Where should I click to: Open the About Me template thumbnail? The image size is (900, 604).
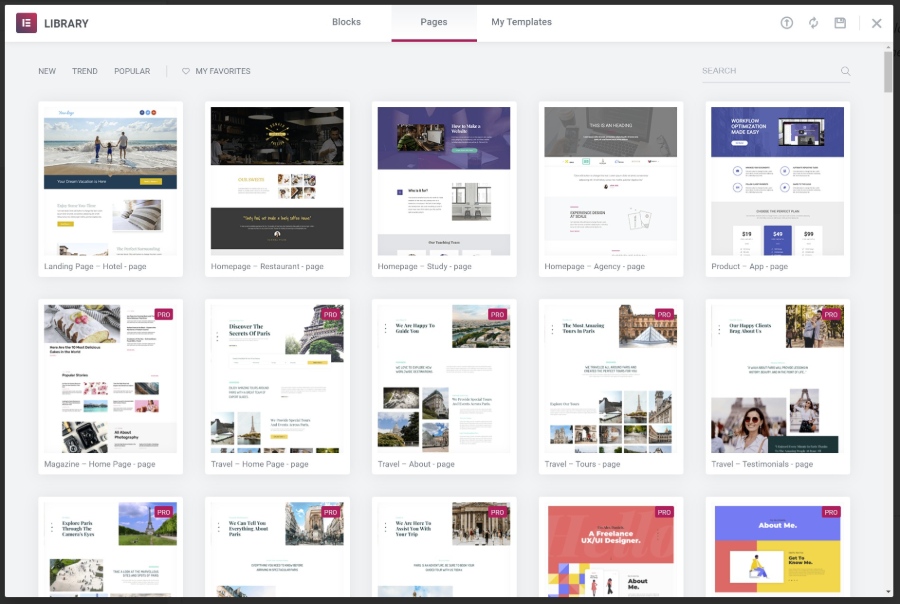pos(778,548)
